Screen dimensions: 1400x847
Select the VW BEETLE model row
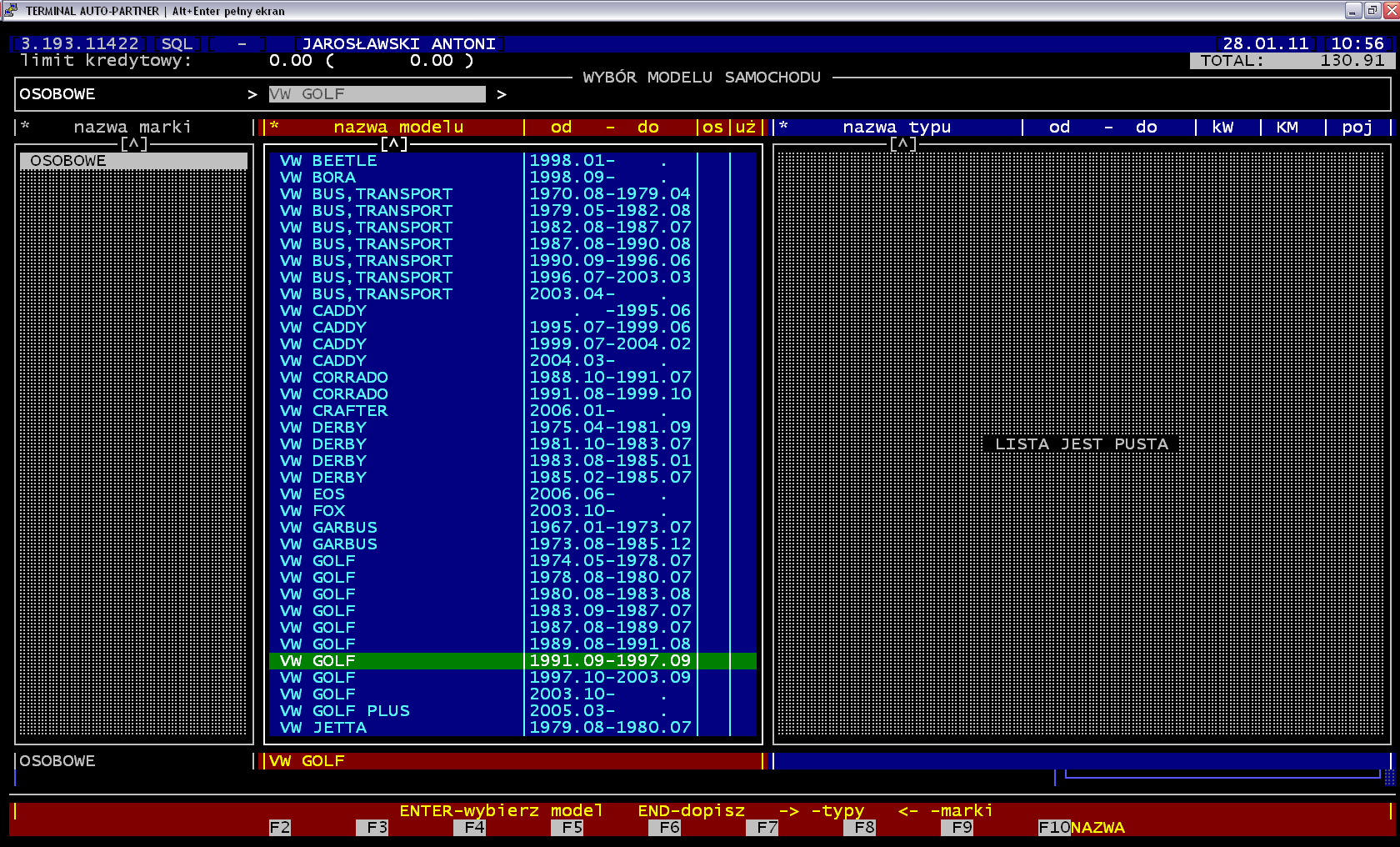[512, 161]
